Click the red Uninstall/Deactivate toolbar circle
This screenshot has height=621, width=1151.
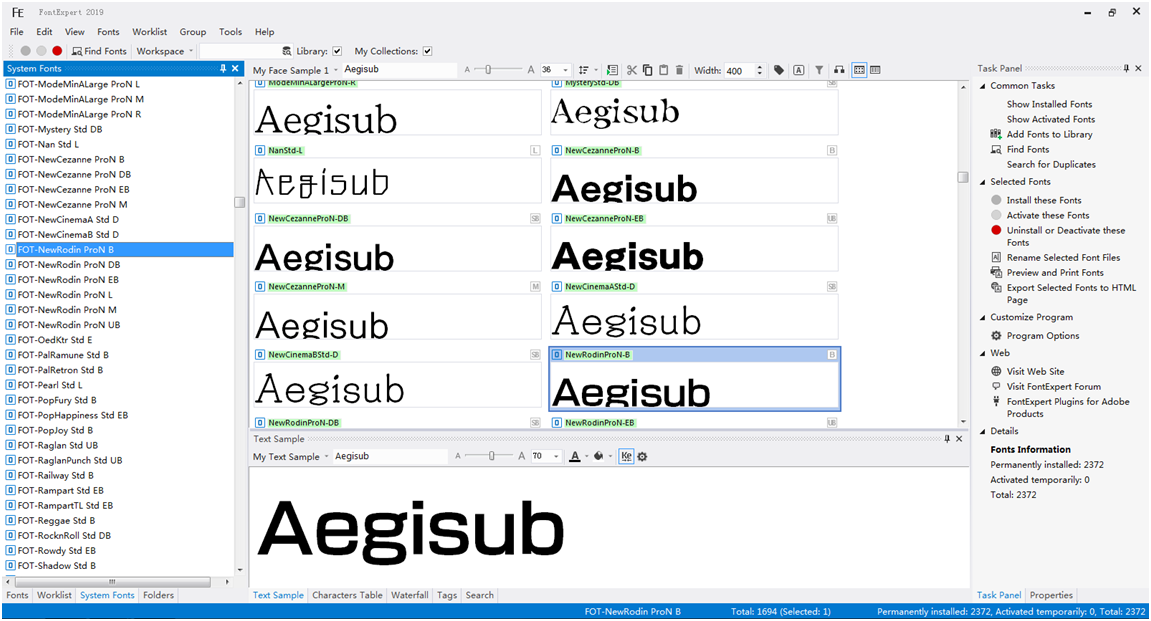point(57,51)
